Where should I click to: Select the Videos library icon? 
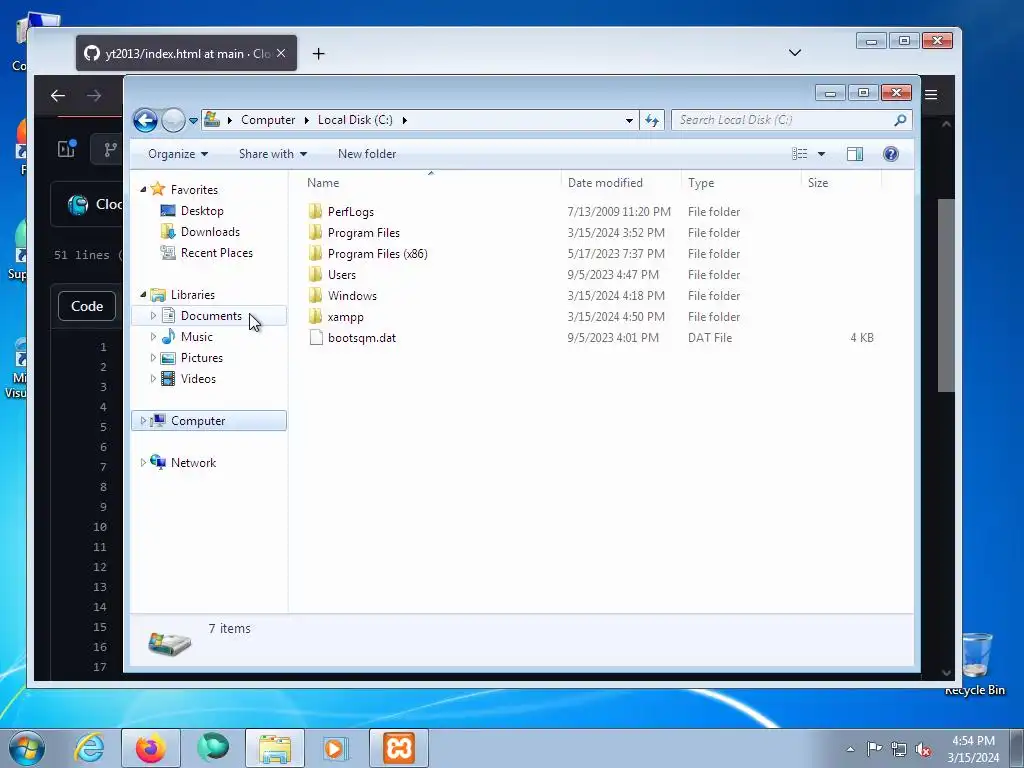pyautogui.click(x=168, y=379)
